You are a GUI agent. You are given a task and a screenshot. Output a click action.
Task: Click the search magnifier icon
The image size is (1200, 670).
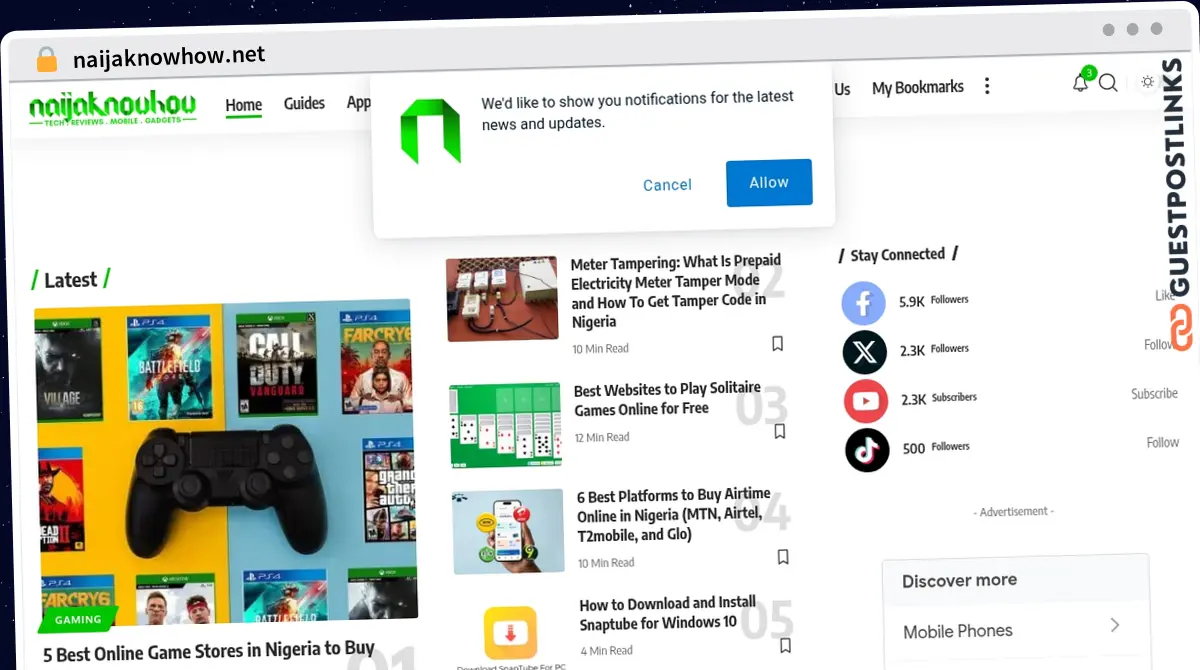pyautogui.click(x=1108, y=83)
